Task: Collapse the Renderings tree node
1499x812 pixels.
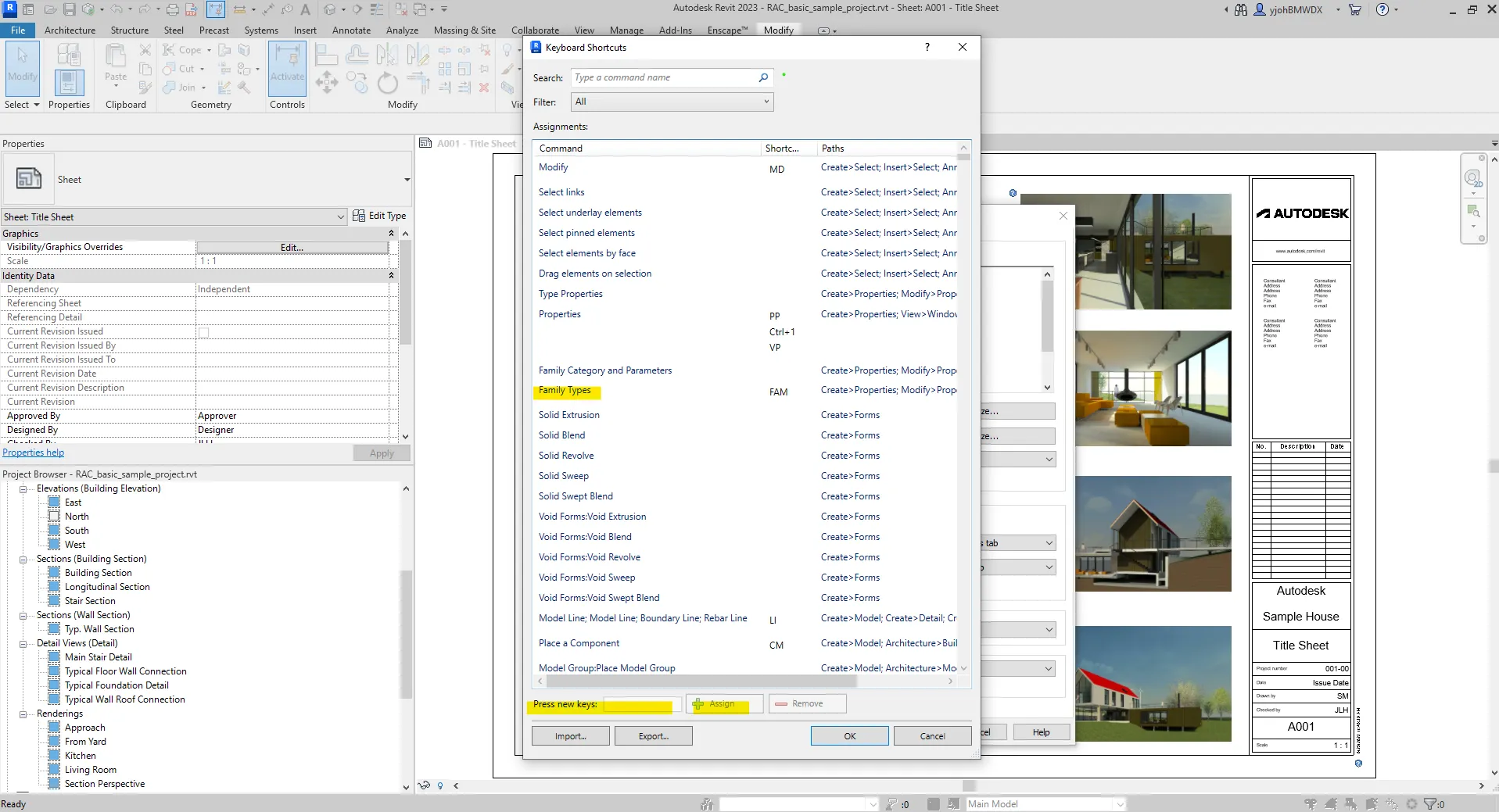Action: pyautogui.click(x=23, y=714)
